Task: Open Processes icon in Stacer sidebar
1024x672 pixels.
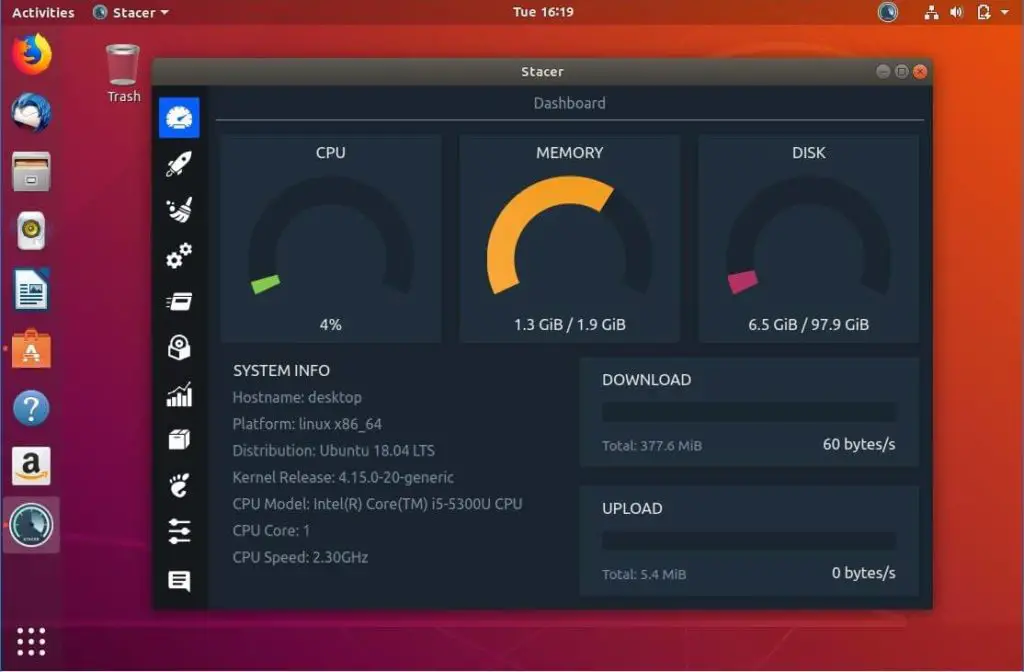Action: click(x=179, y=302)
